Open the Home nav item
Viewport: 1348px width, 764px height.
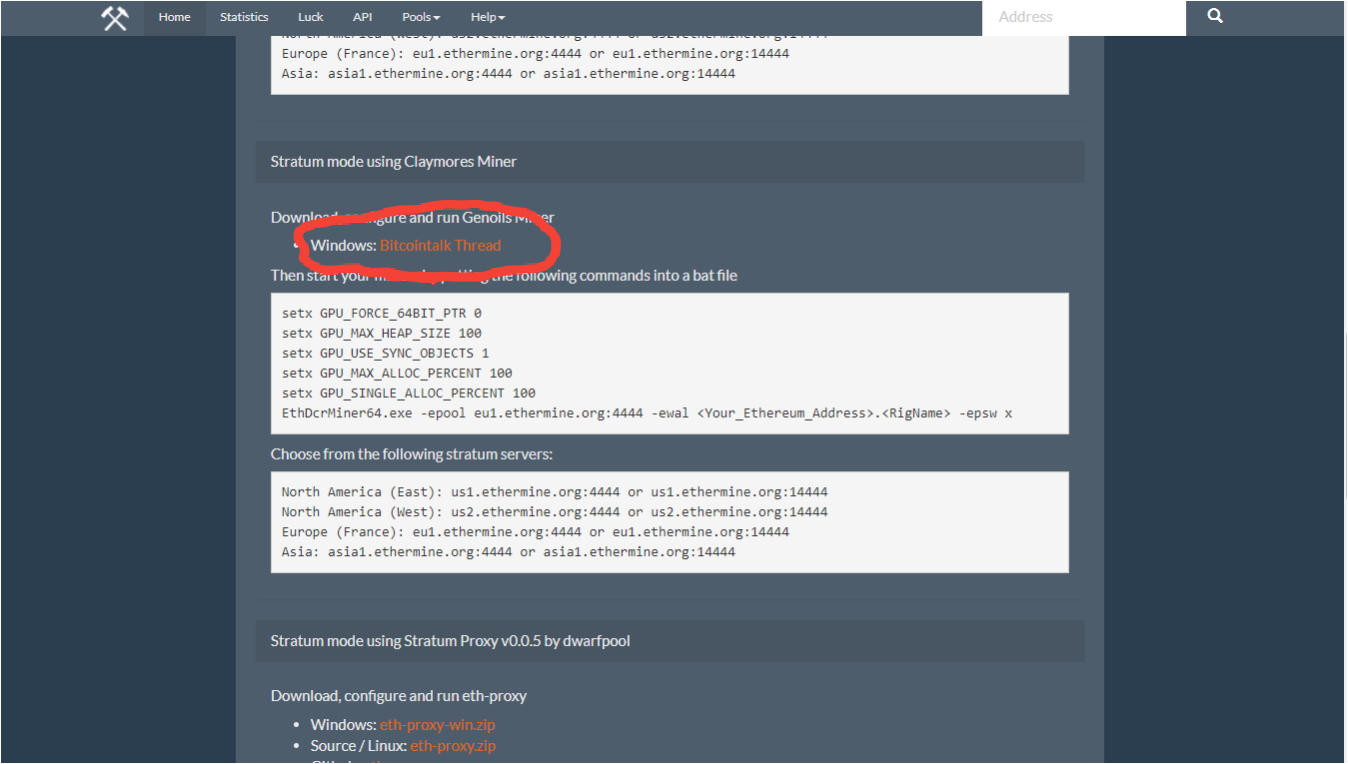[174, 17]
